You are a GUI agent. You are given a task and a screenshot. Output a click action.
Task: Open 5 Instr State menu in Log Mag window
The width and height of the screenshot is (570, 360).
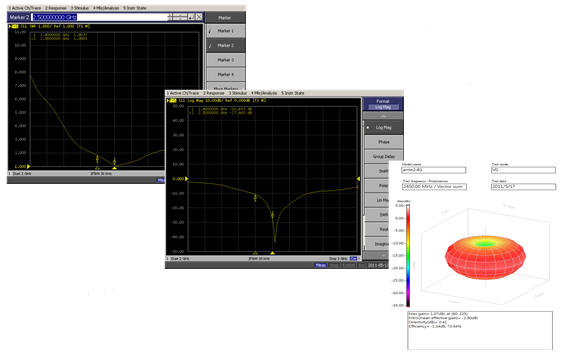click(x=292, y=93)
